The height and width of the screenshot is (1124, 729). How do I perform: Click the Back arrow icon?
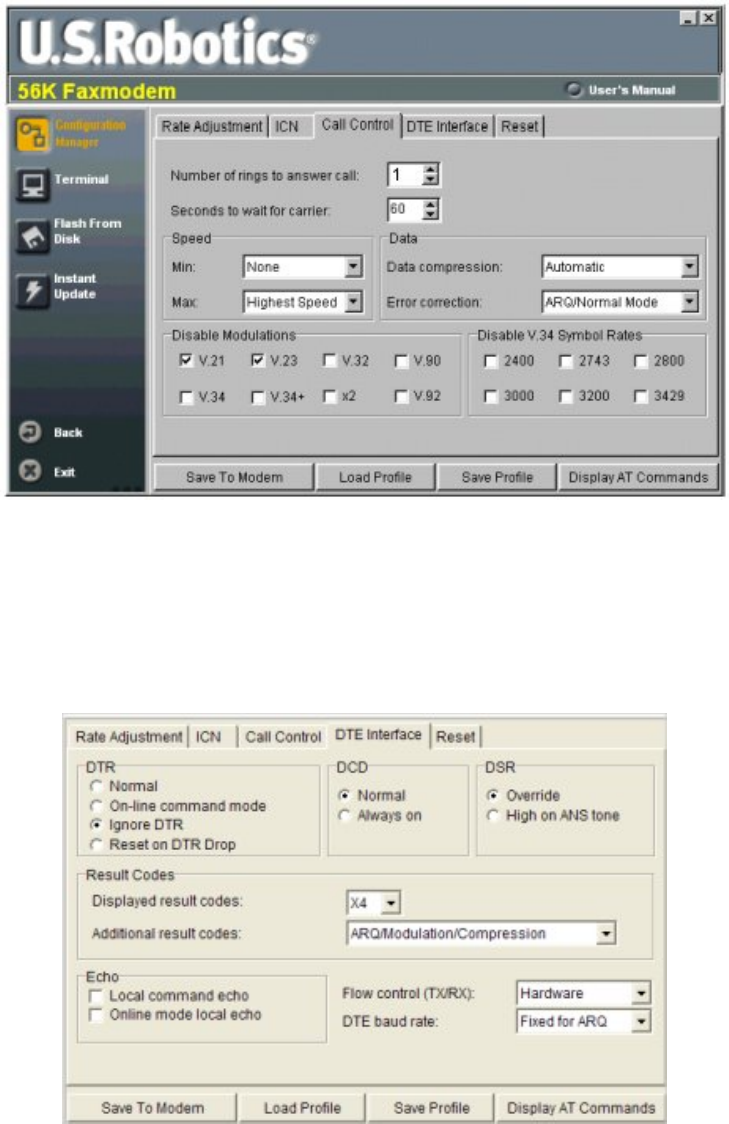pyautogui.click(x=30, y=432)
